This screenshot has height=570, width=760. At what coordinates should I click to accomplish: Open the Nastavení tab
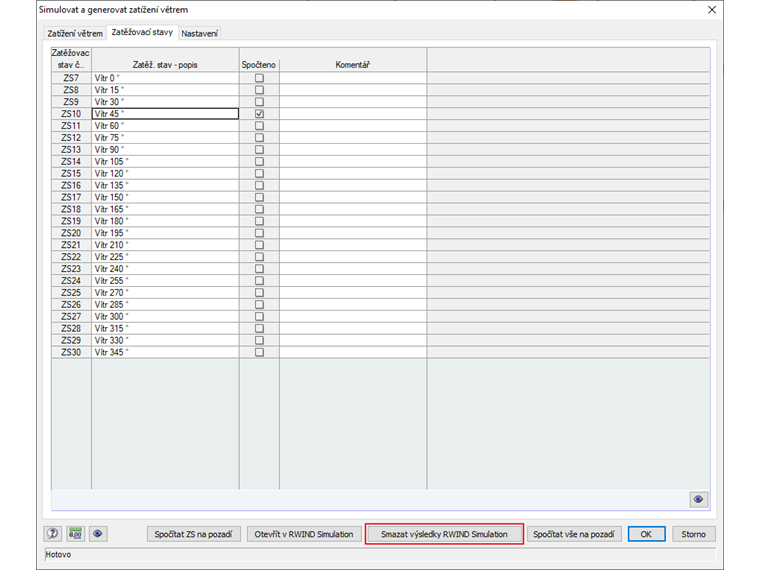pyautogui.click(x=199, y=33)
